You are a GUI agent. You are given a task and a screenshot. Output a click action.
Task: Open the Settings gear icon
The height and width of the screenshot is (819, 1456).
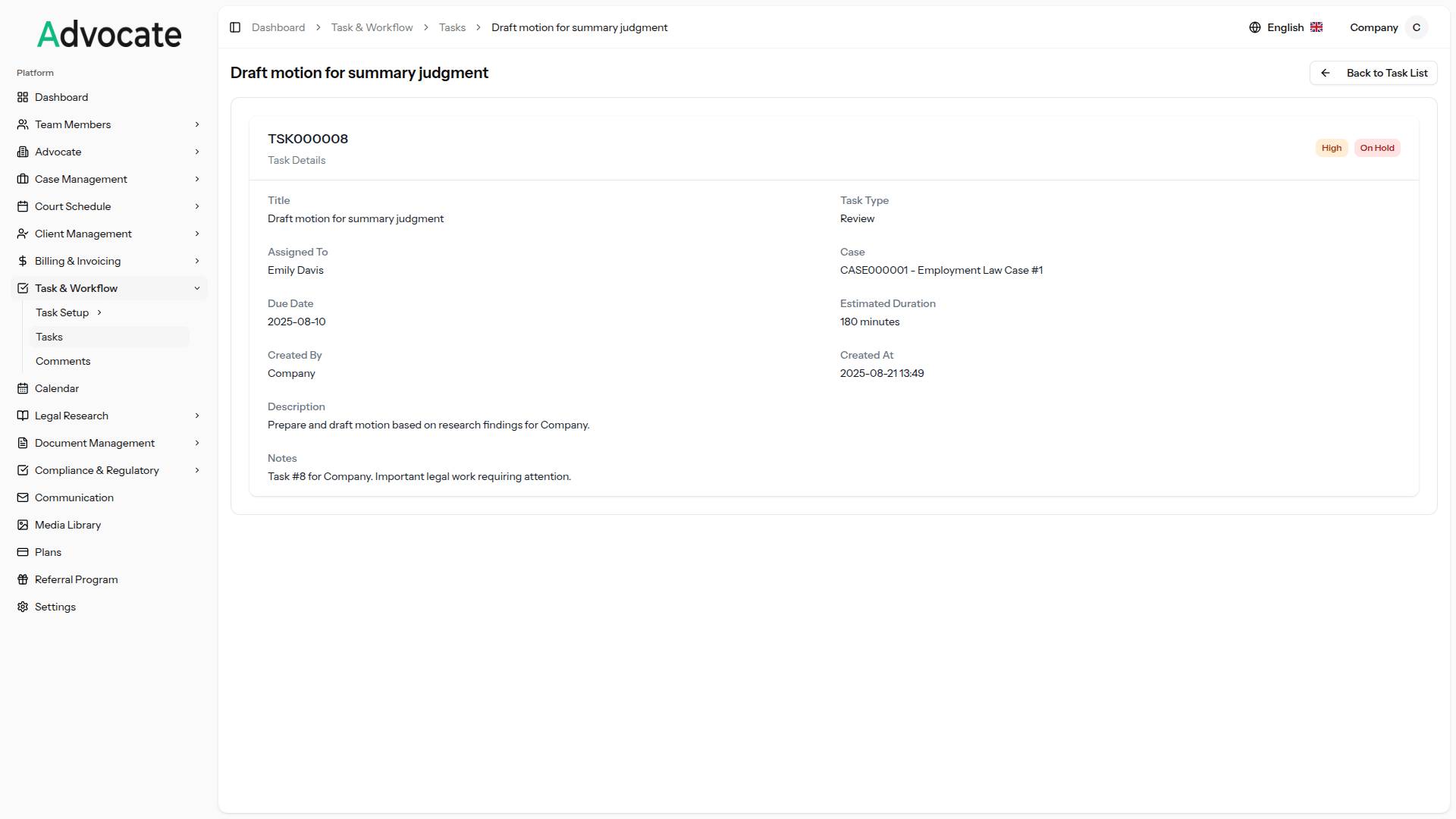pos(23,607)
